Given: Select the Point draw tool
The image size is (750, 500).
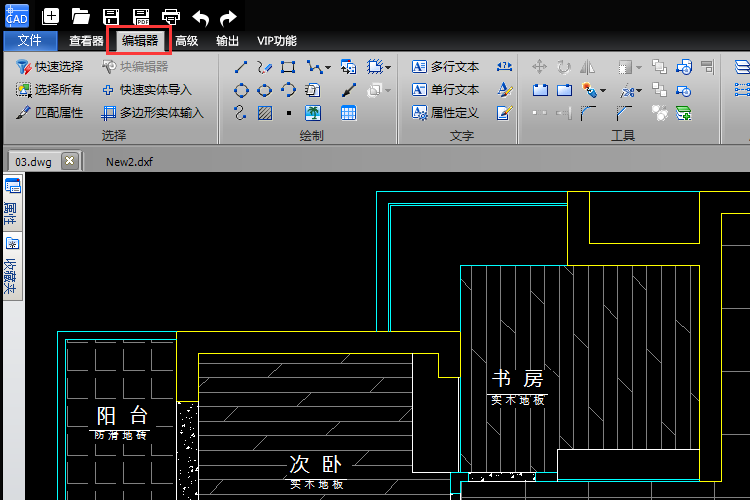Looking at the screenshot, I should (288, 113).
